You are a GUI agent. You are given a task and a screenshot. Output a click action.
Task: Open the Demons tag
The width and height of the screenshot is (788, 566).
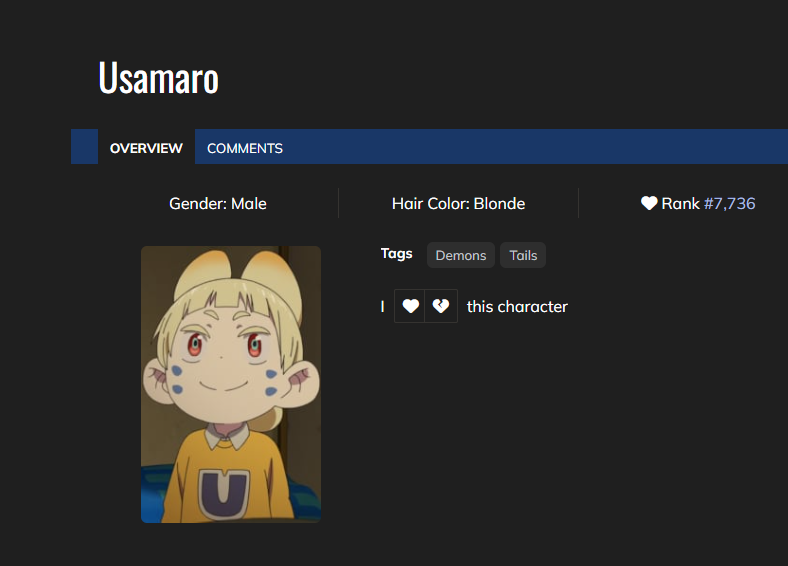click(461, 255)
